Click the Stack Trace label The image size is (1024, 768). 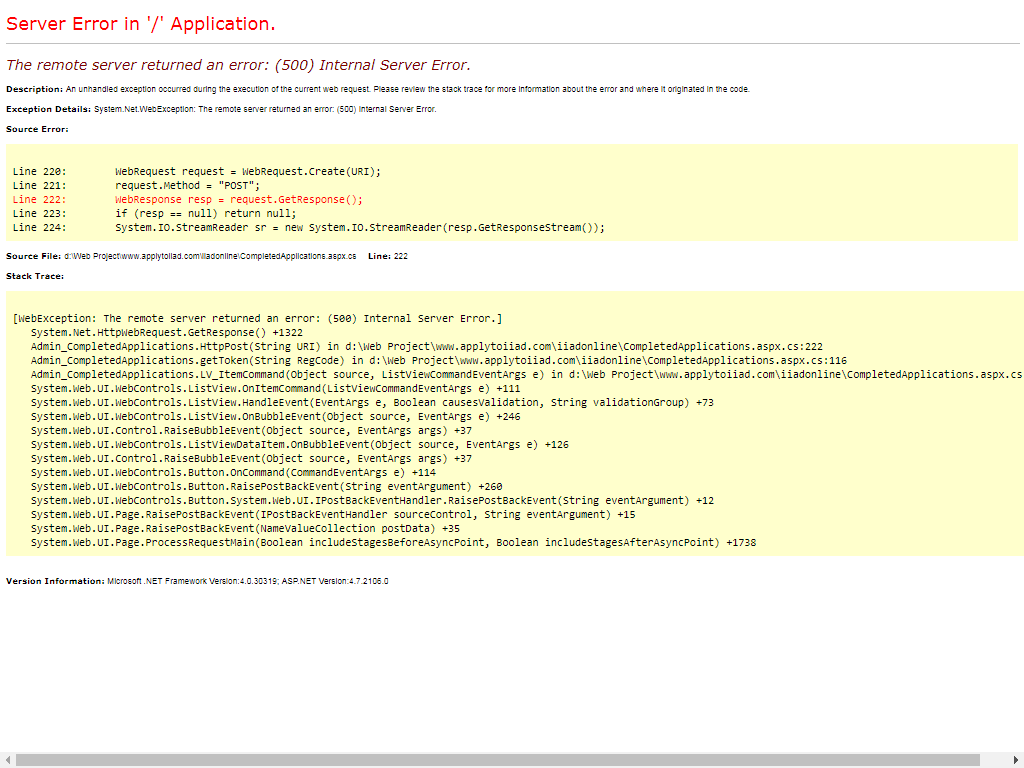35,276
